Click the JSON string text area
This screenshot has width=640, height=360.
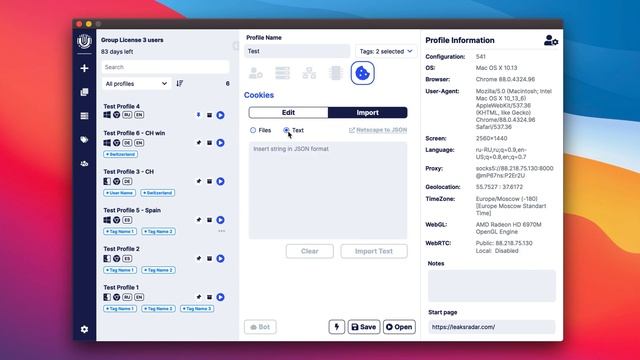[x=328, y=190]
